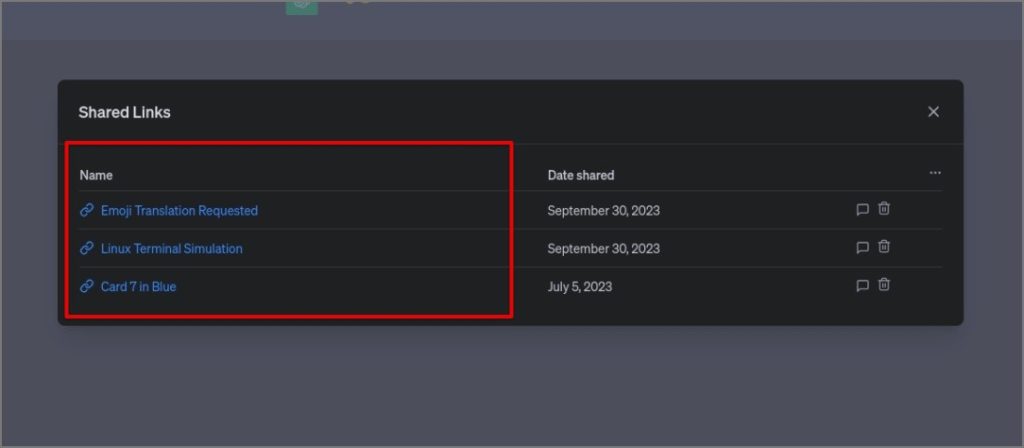The height and width of the screenshot is (448, 1024).
Task: Click chain icon beside Card 7 in Blue
Action: 87,286
